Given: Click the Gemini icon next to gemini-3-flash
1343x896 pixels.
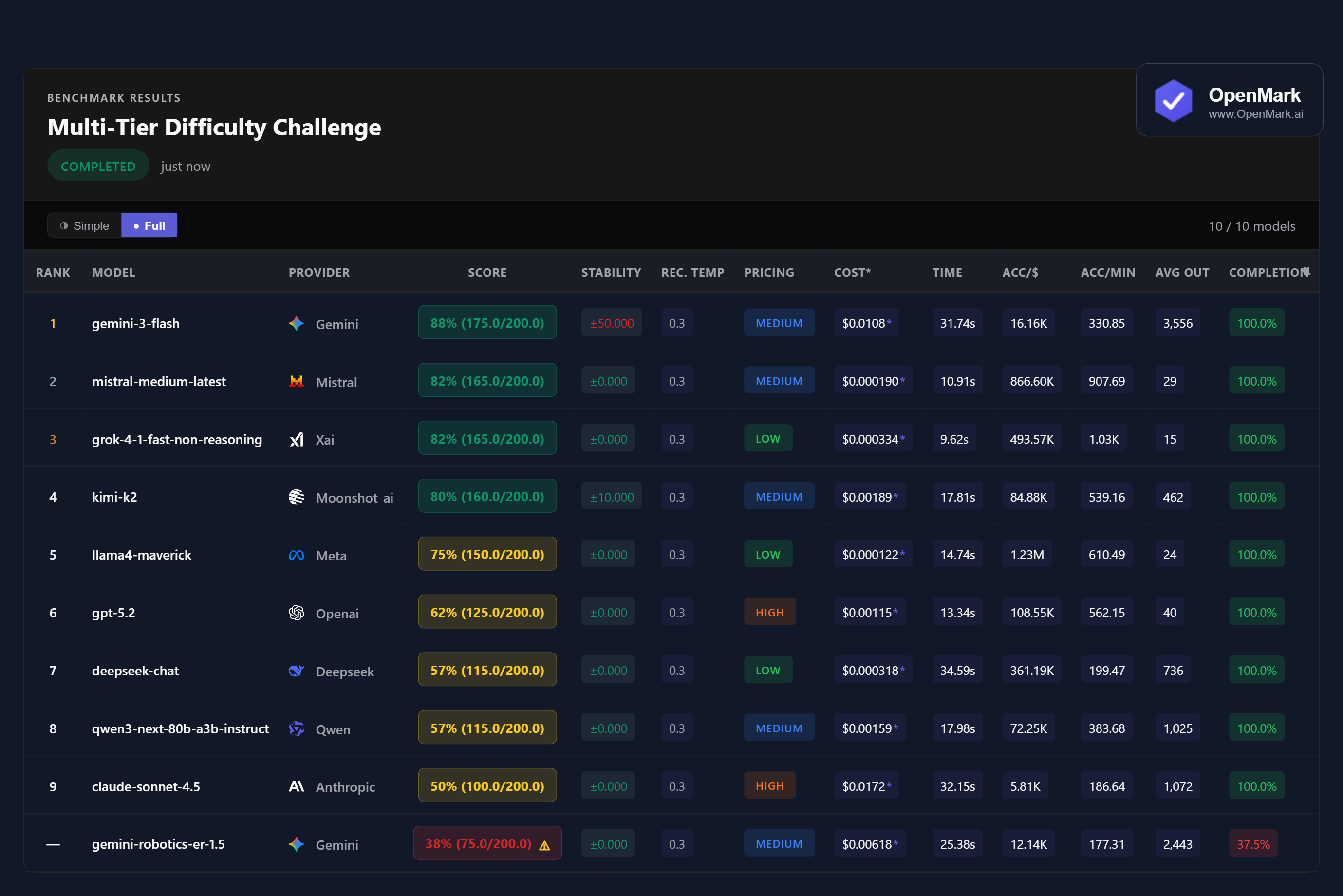Looking at the screenshot, I should coord(297,323).
